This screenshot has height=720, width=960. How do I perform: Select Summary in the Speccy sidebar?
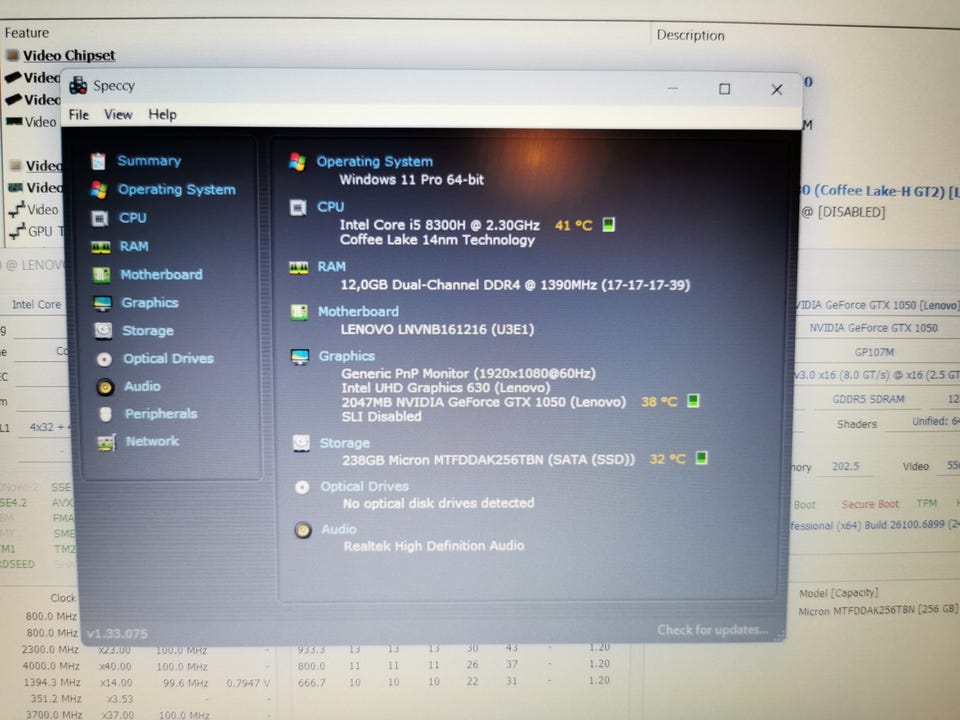pyautogui.click(x=149, y=161)
